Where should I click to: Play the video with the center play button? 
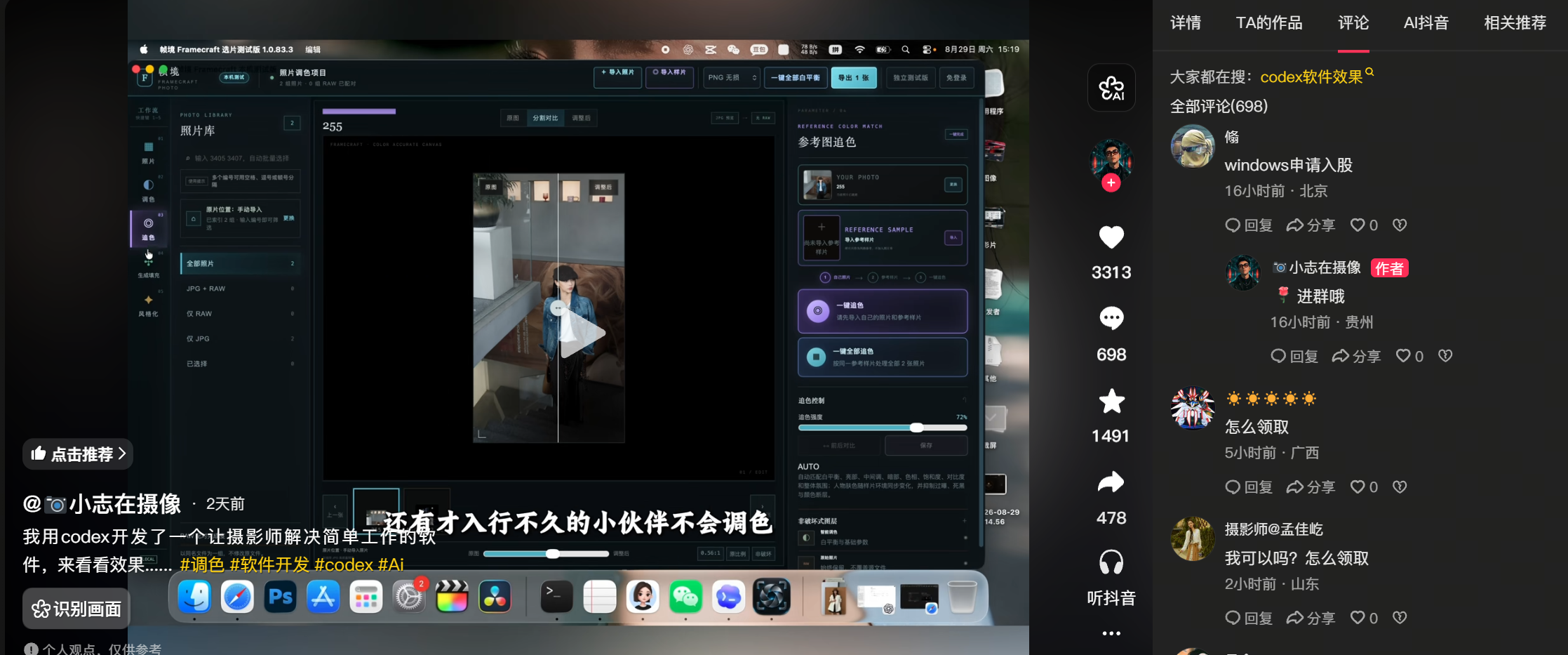pyautogui.click(x=582, y=333)
